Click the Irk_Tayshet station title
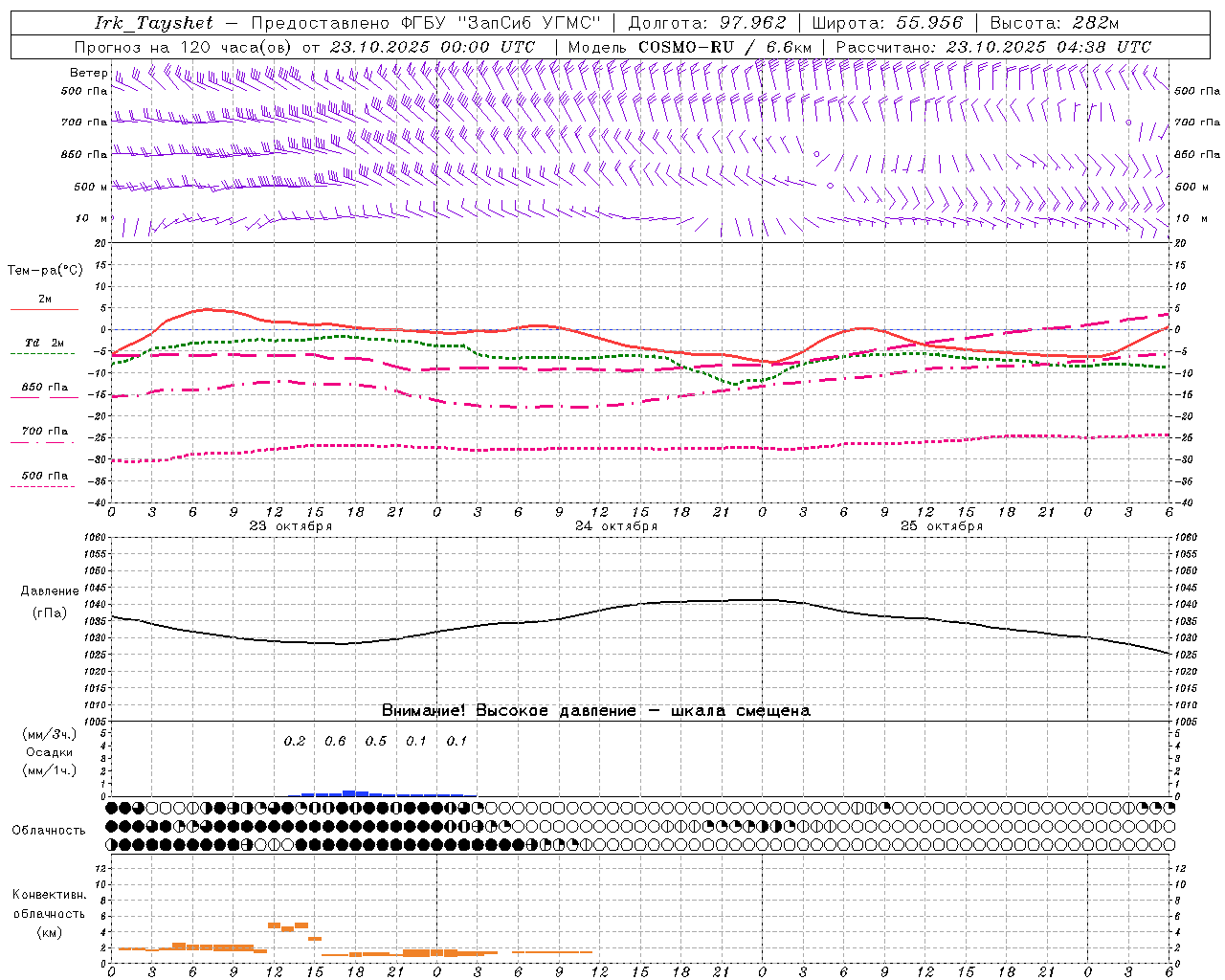The image size is (1225, 980). (x=153, y=23)
